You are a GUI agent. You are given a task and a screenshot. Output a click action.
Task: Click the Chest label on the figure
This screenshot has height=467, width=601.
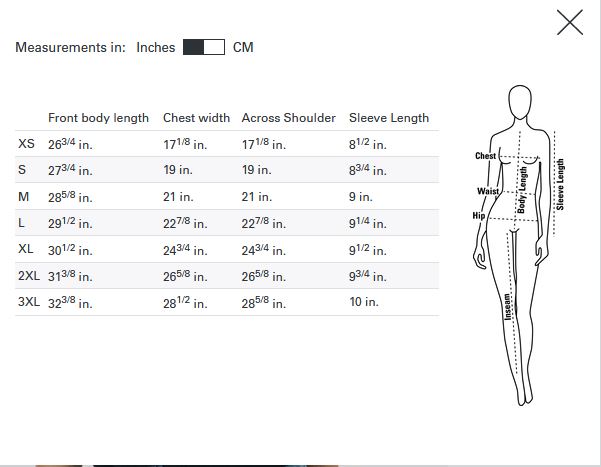(x=485, y=156)
